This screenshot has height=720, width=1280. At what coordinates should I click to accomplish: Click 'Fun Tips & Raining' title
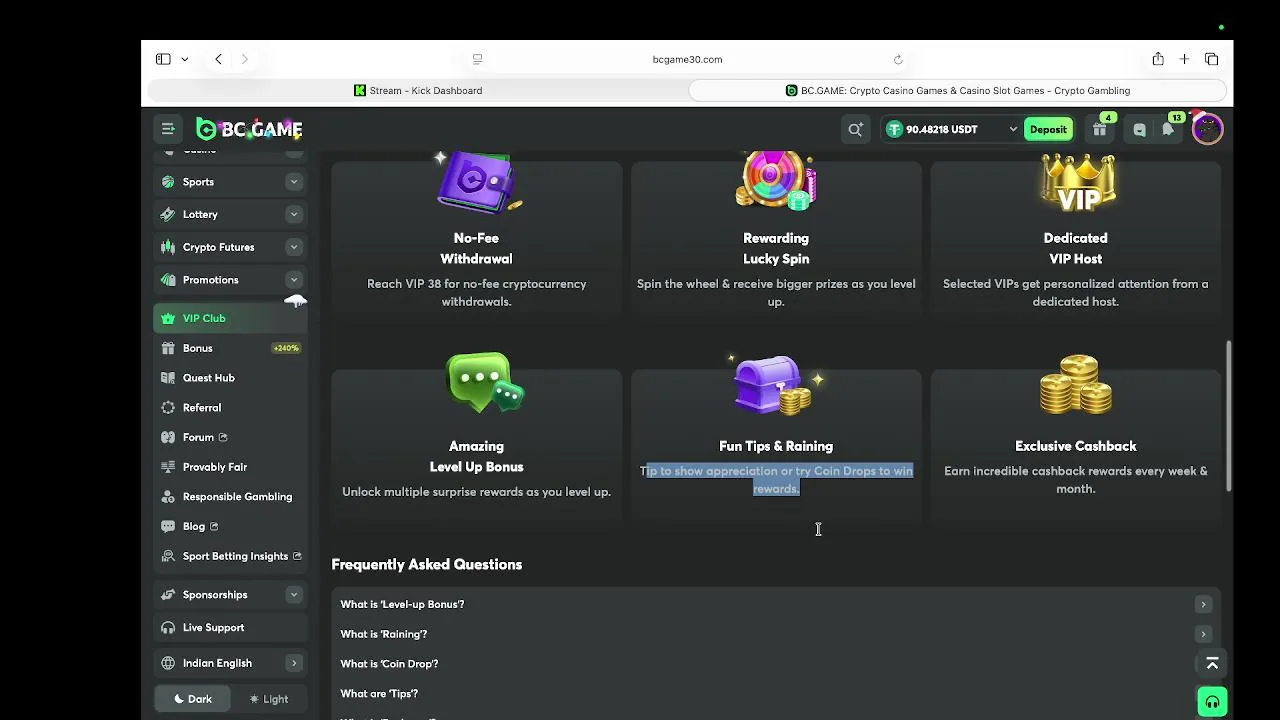pos(776,446)
